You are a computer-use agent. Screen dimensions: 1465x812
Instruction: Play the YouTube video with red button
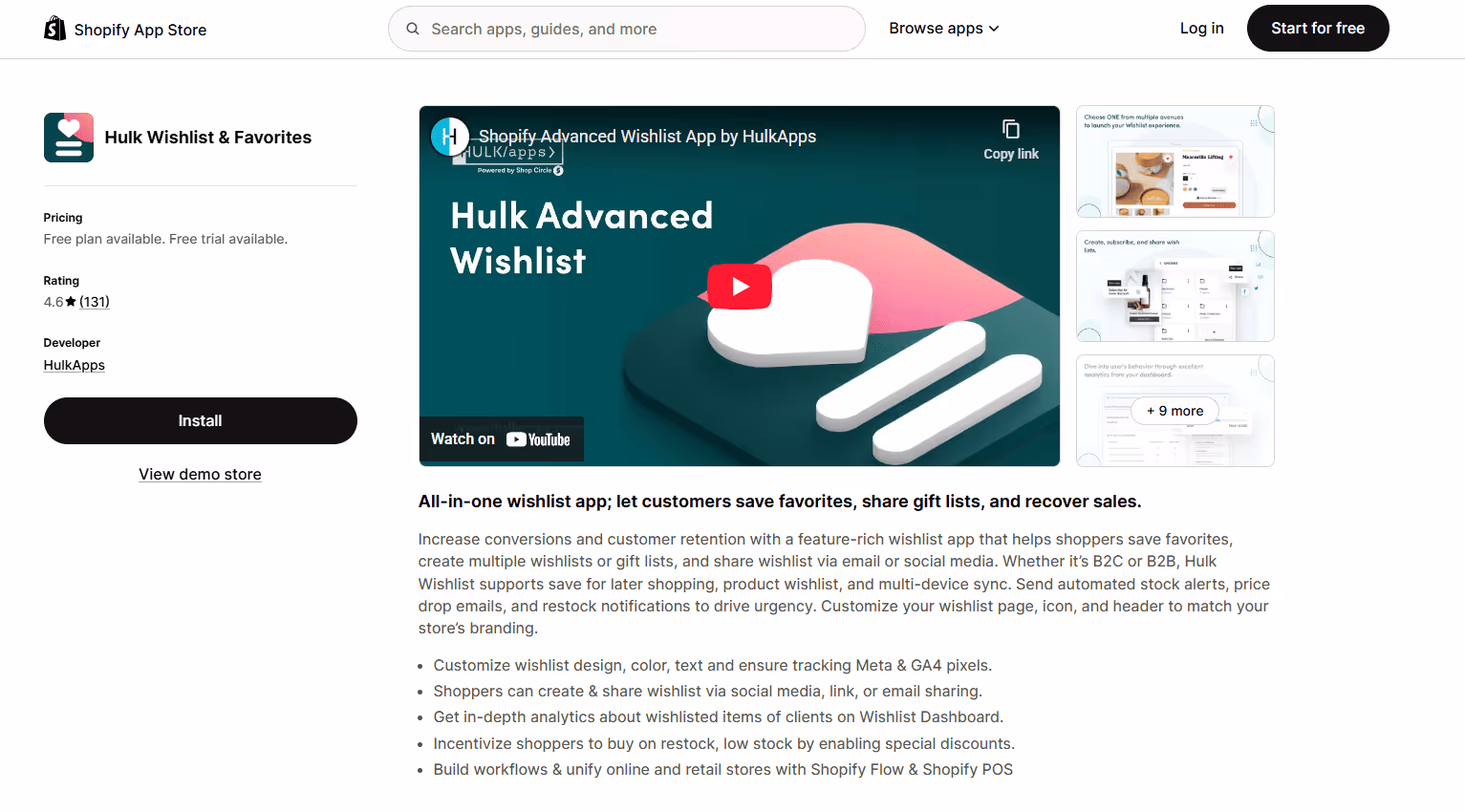click(740, 287)
